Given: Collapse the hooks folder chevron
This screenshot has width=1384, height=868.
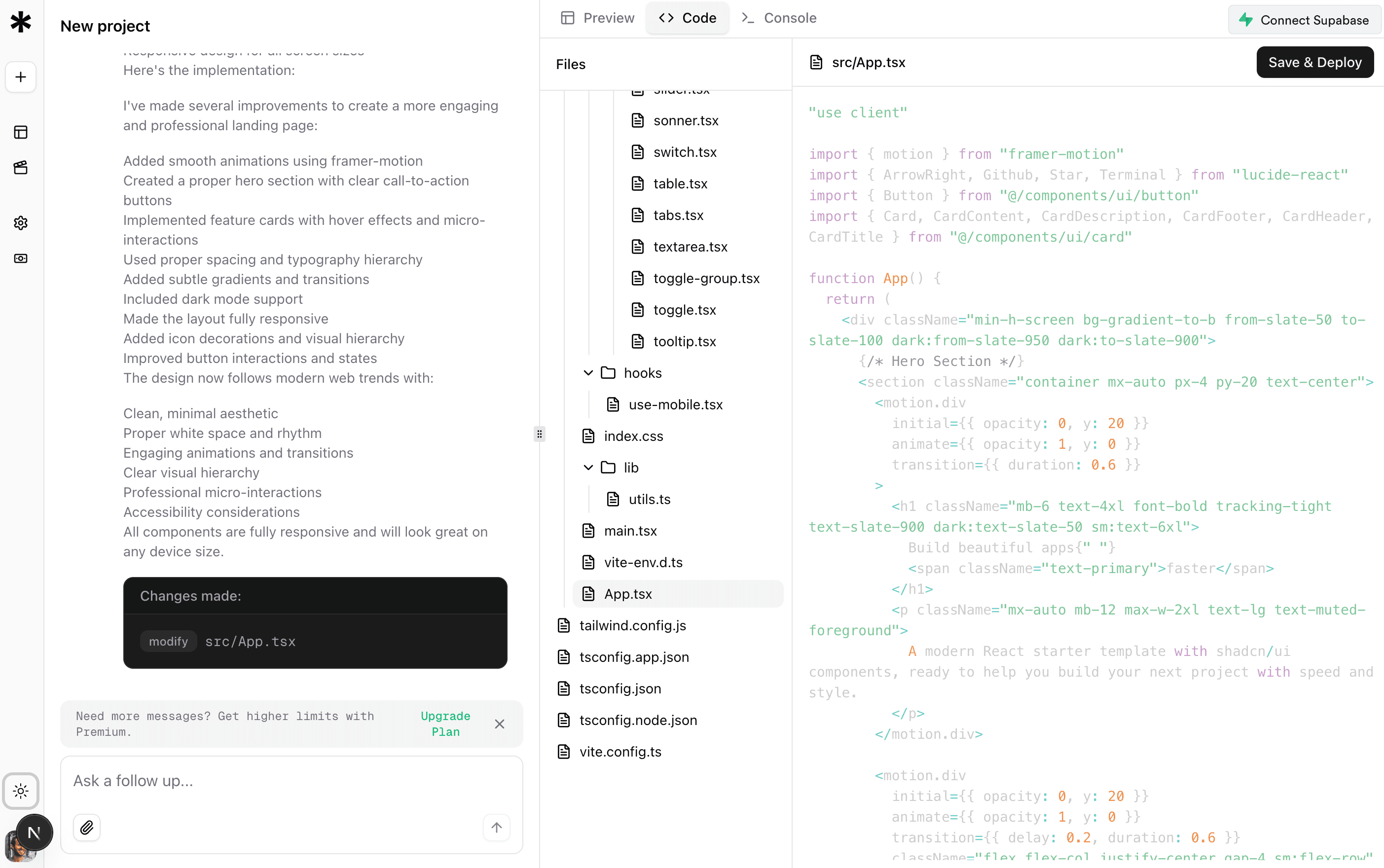Looking at the screenshot, I should (x=588, y=373).
